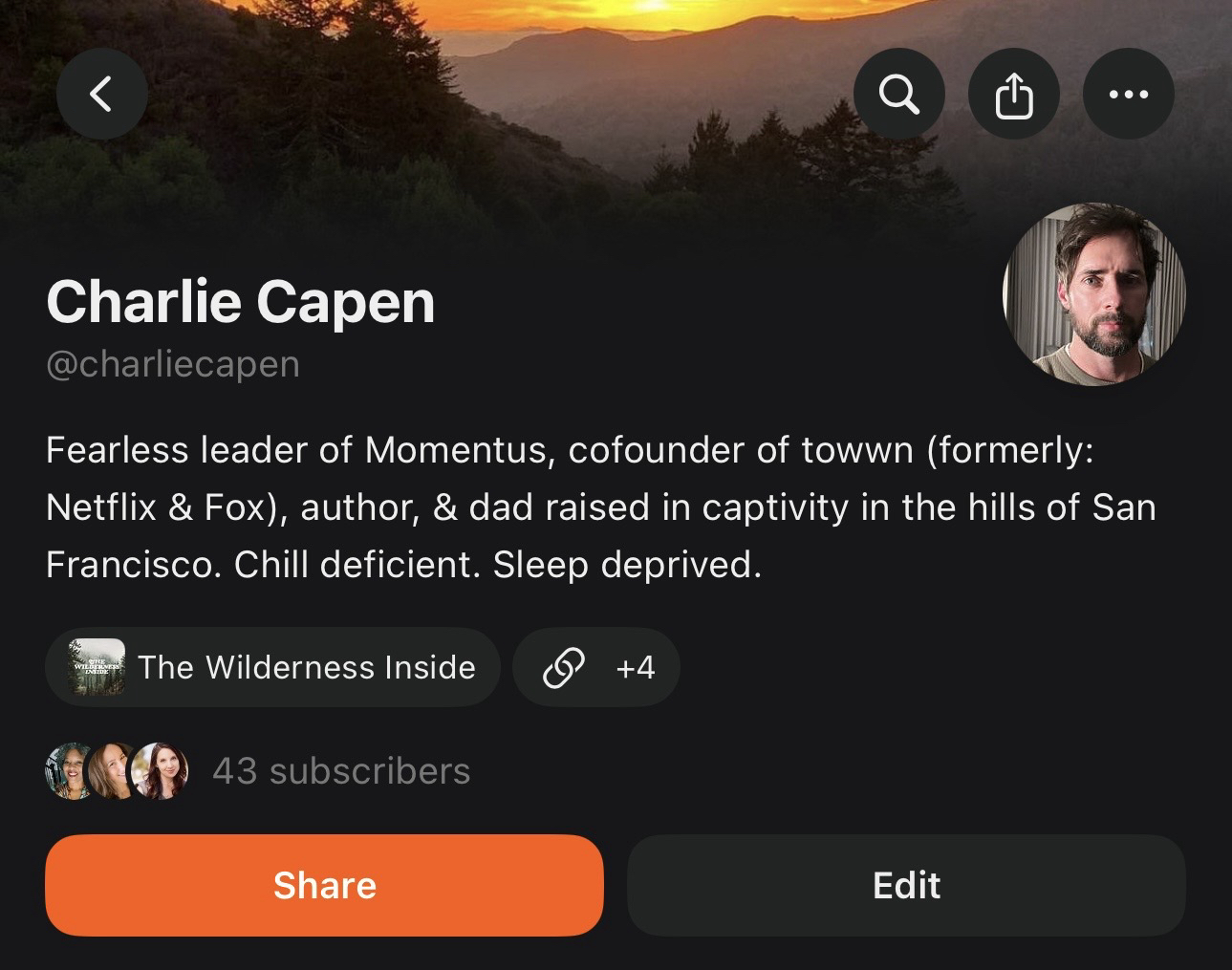1232x970 pixels.
Task: Tap the share upload icon
Action: (1013, 94)
